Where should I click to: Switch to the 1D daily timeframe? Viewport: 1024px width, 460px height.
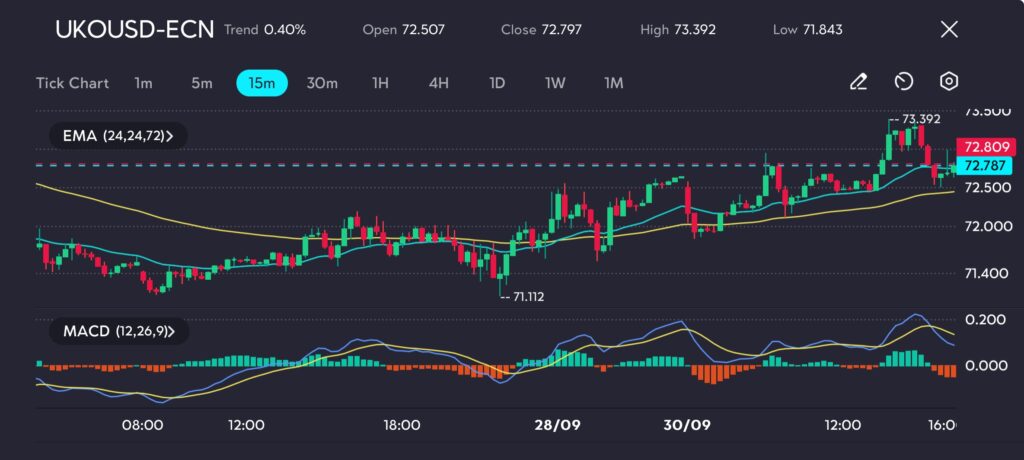pos(497,83)
